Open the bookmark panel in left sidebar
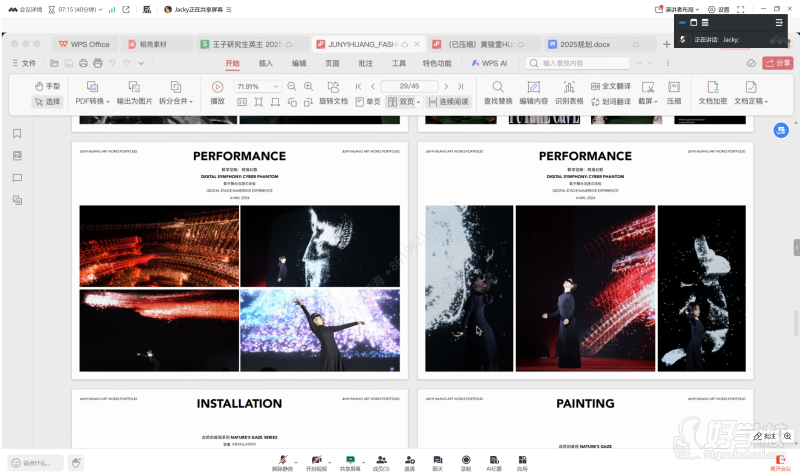 [17, 134]
